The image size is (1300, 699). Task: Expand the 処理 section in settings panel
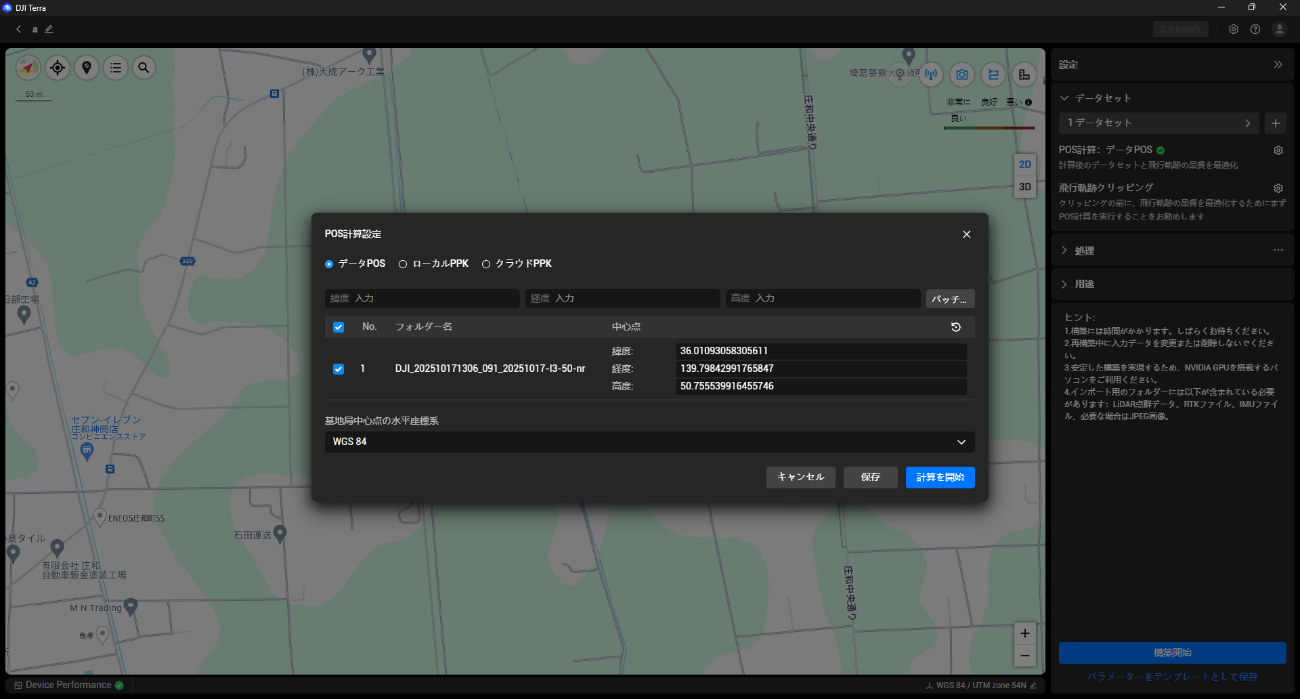click(1065, 250)
